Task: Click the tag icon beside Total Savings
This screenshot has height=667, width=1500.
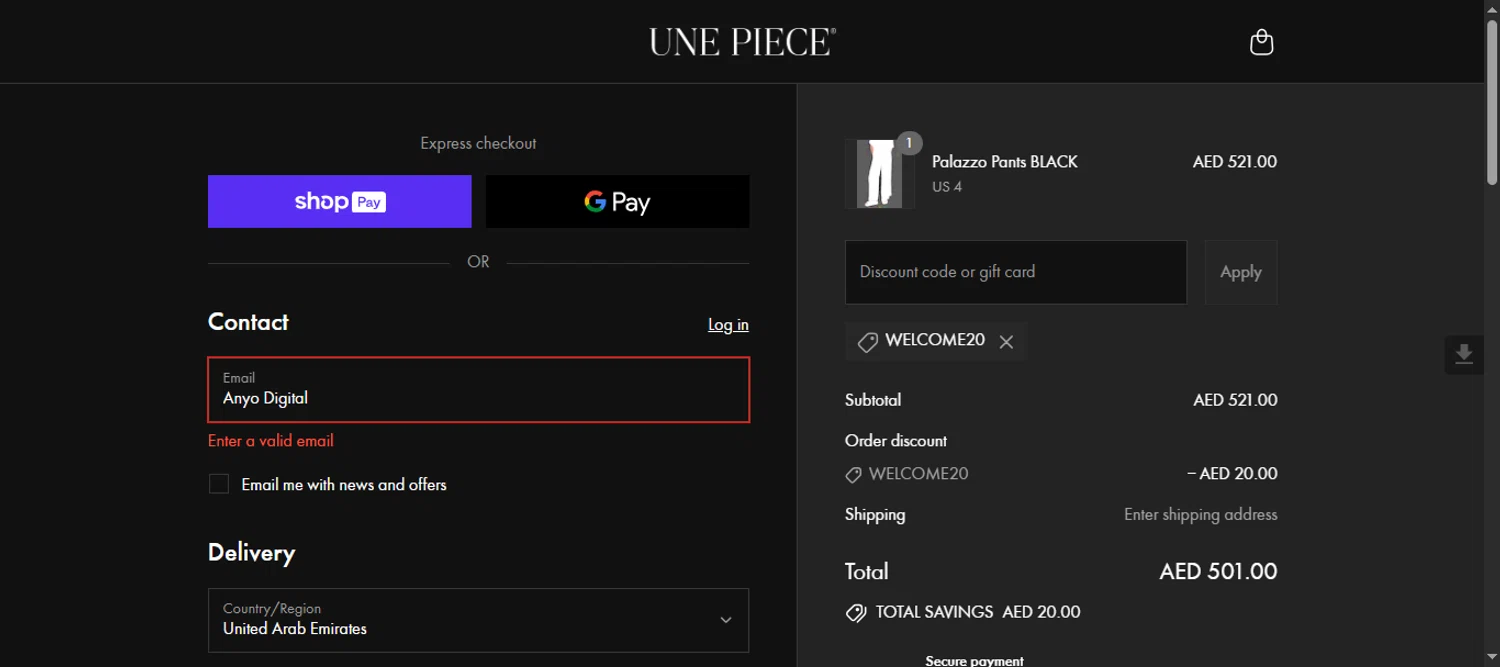Action: tap(856, 612)
